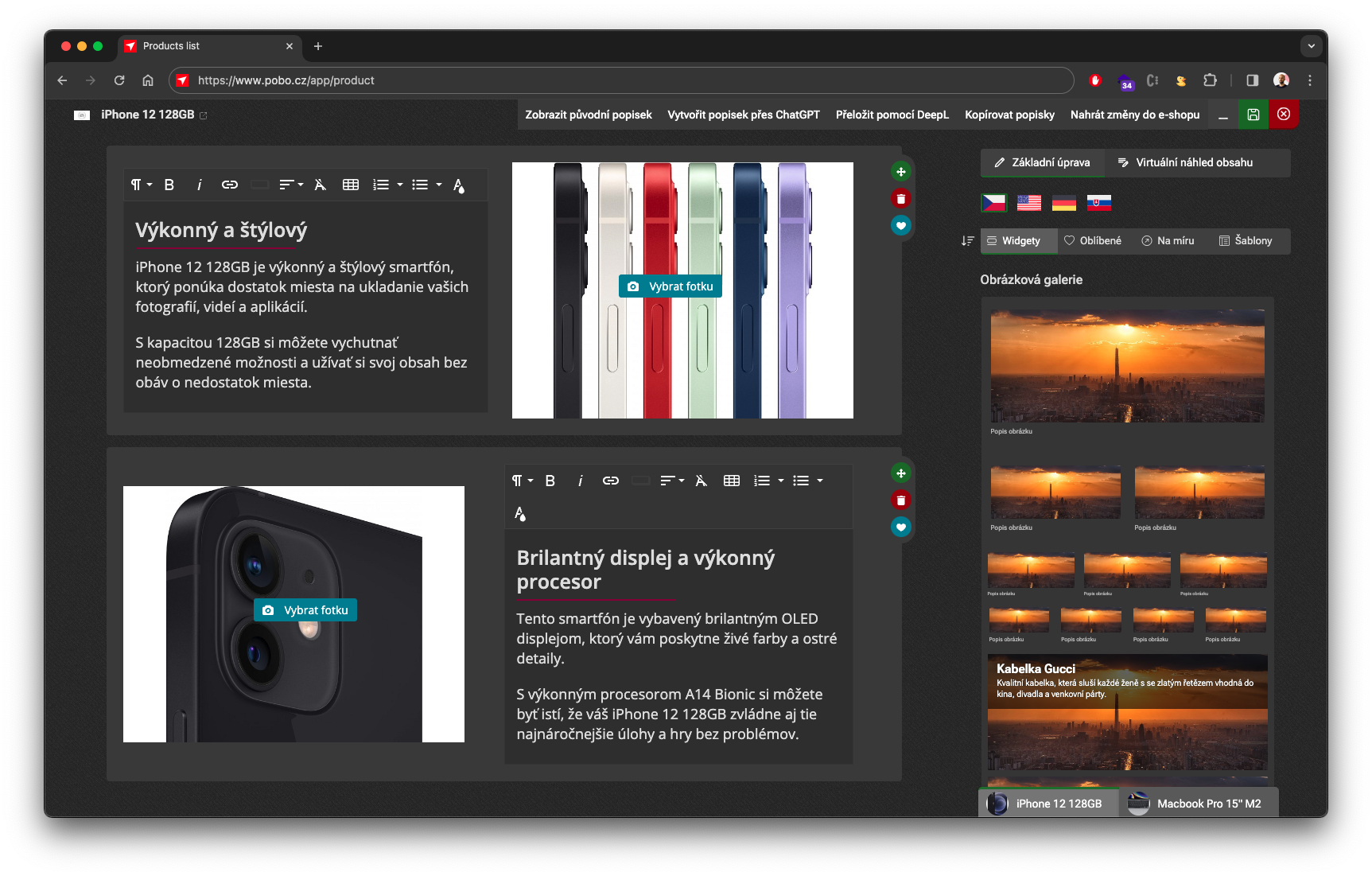The width and height of the screenshot is (1372, 876).
Task: Expand bullet list dropdown in first toolbar
Action: tap(426, 185)
